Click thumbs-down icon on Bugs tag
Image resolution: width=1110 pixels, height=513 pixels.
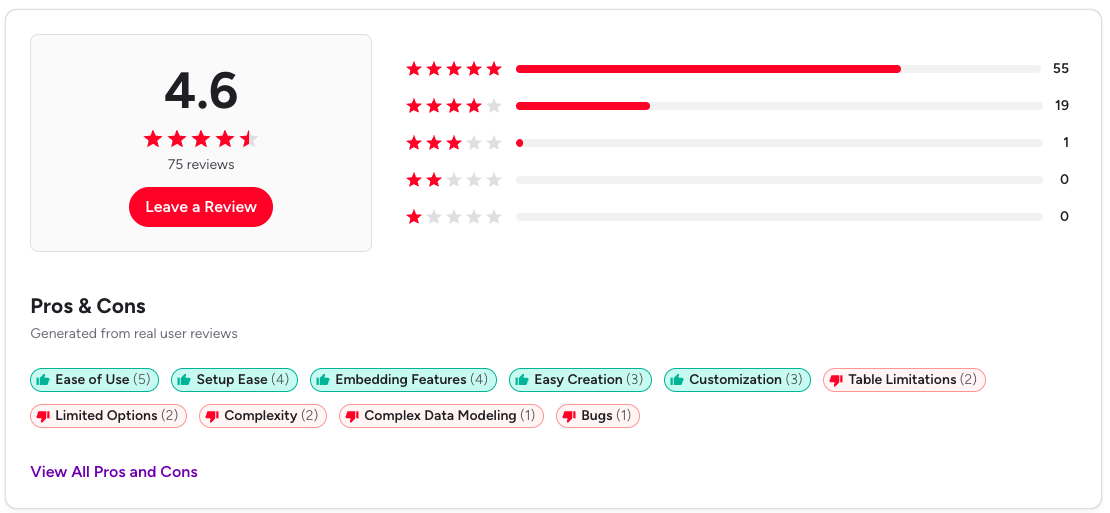point(569,416)
